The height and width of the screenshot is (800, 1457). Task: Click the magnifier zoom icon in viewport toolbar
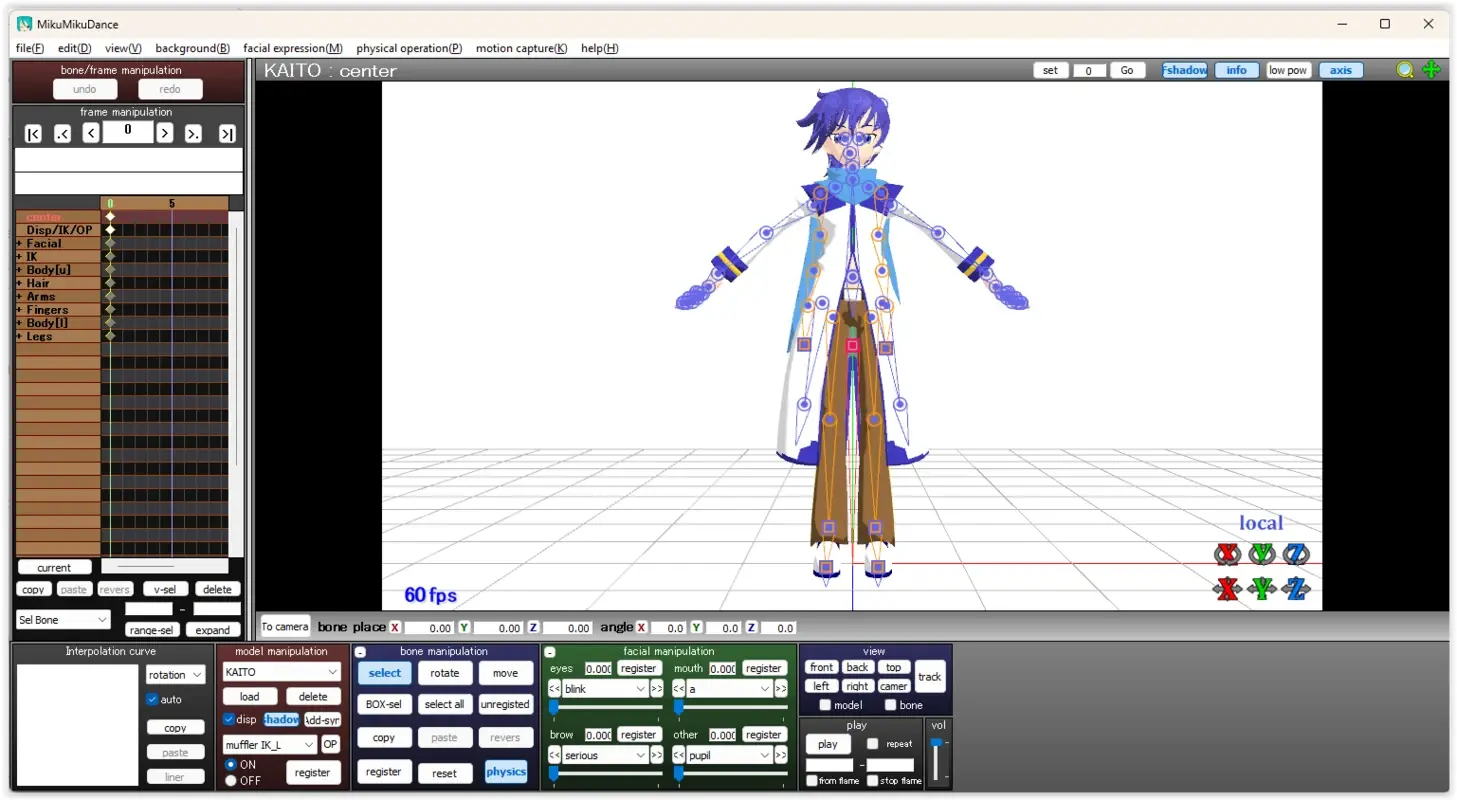pyautogui.click(x=1404, y=70)
